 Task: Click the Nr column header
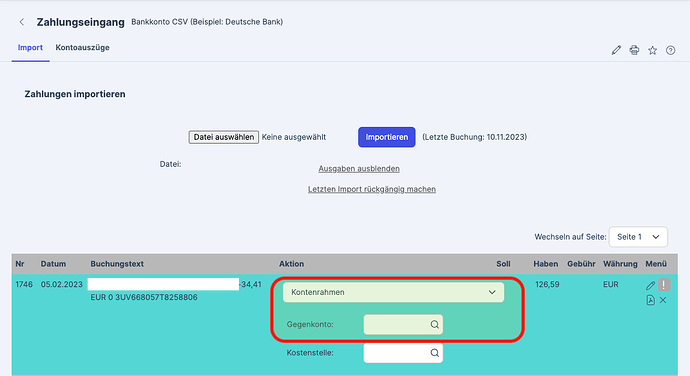20,264
